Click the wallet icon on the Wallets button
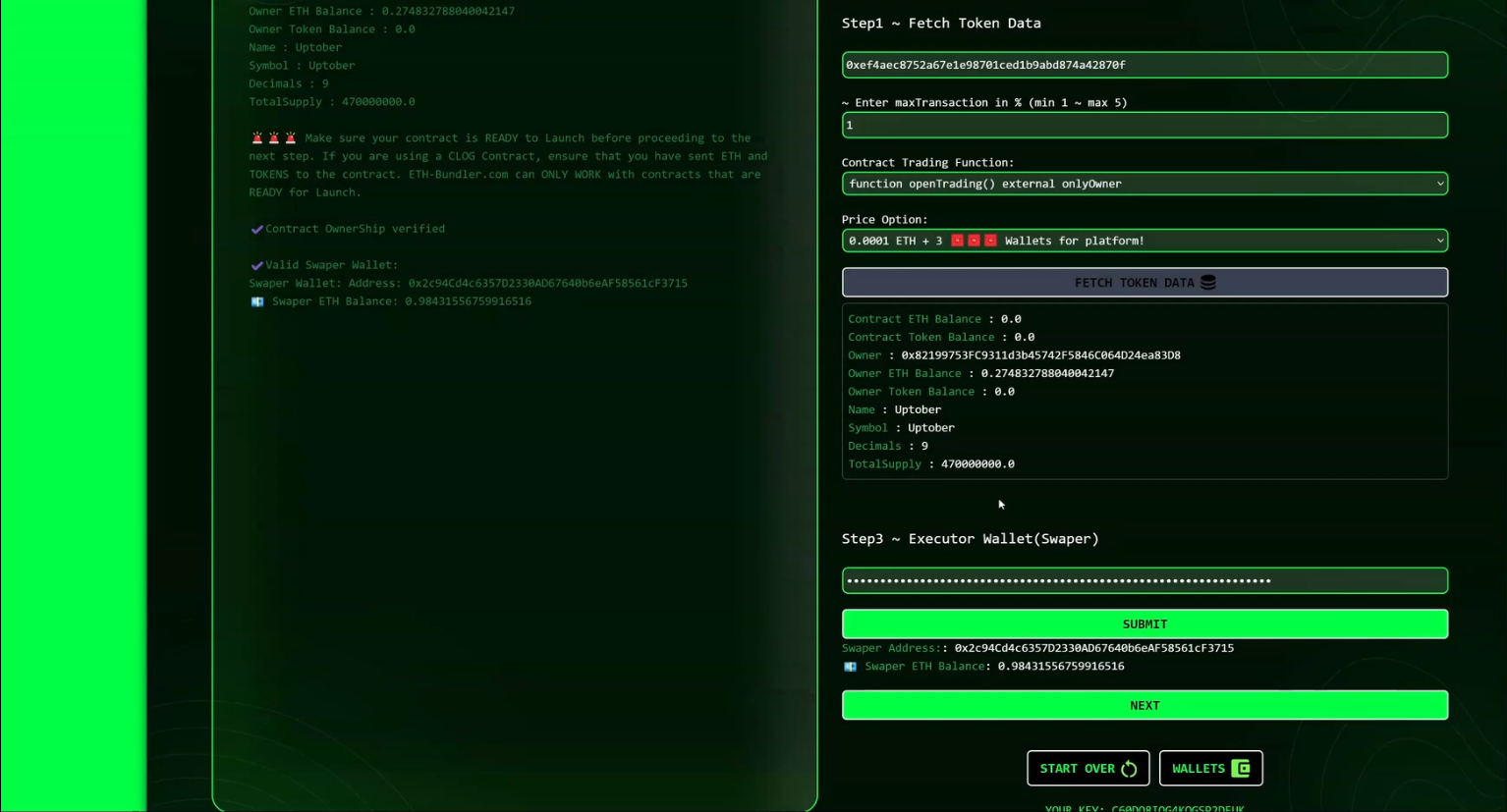The height and width of the screenshot is (812, 1507). (x=1241, y=769)
